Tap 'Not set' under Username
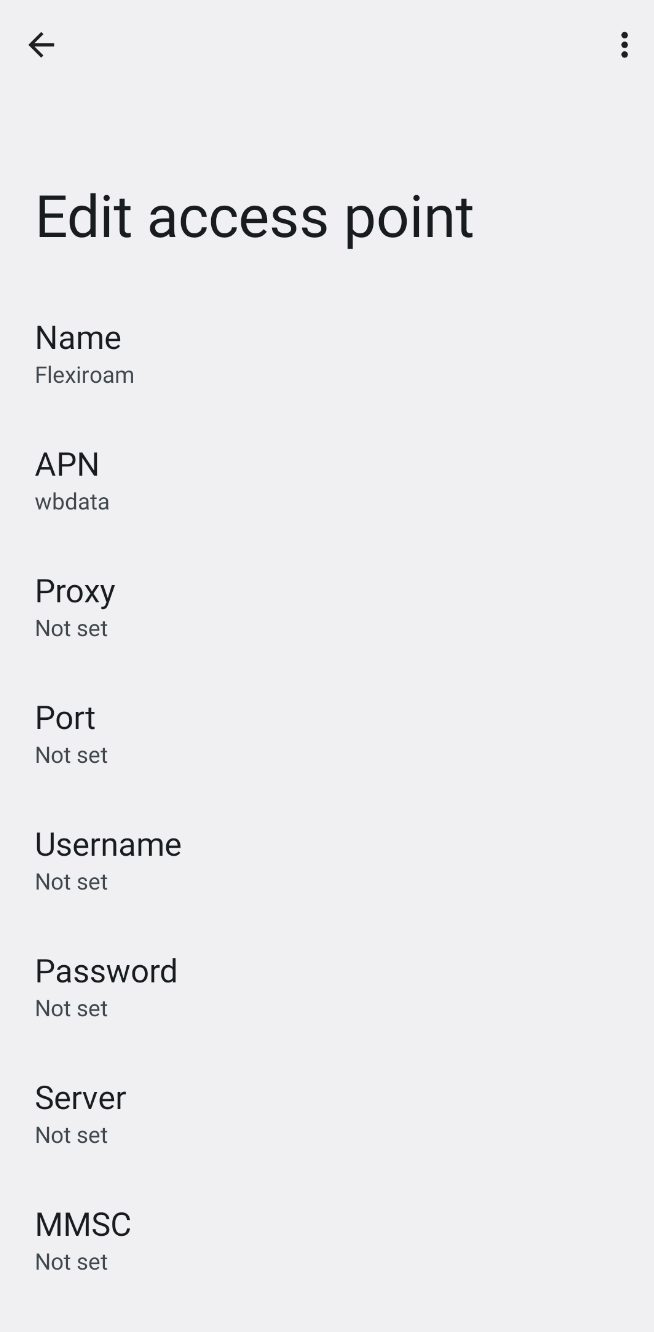Image resolution: width=654 pixels, height=1332 pixels. coord(71,882)
